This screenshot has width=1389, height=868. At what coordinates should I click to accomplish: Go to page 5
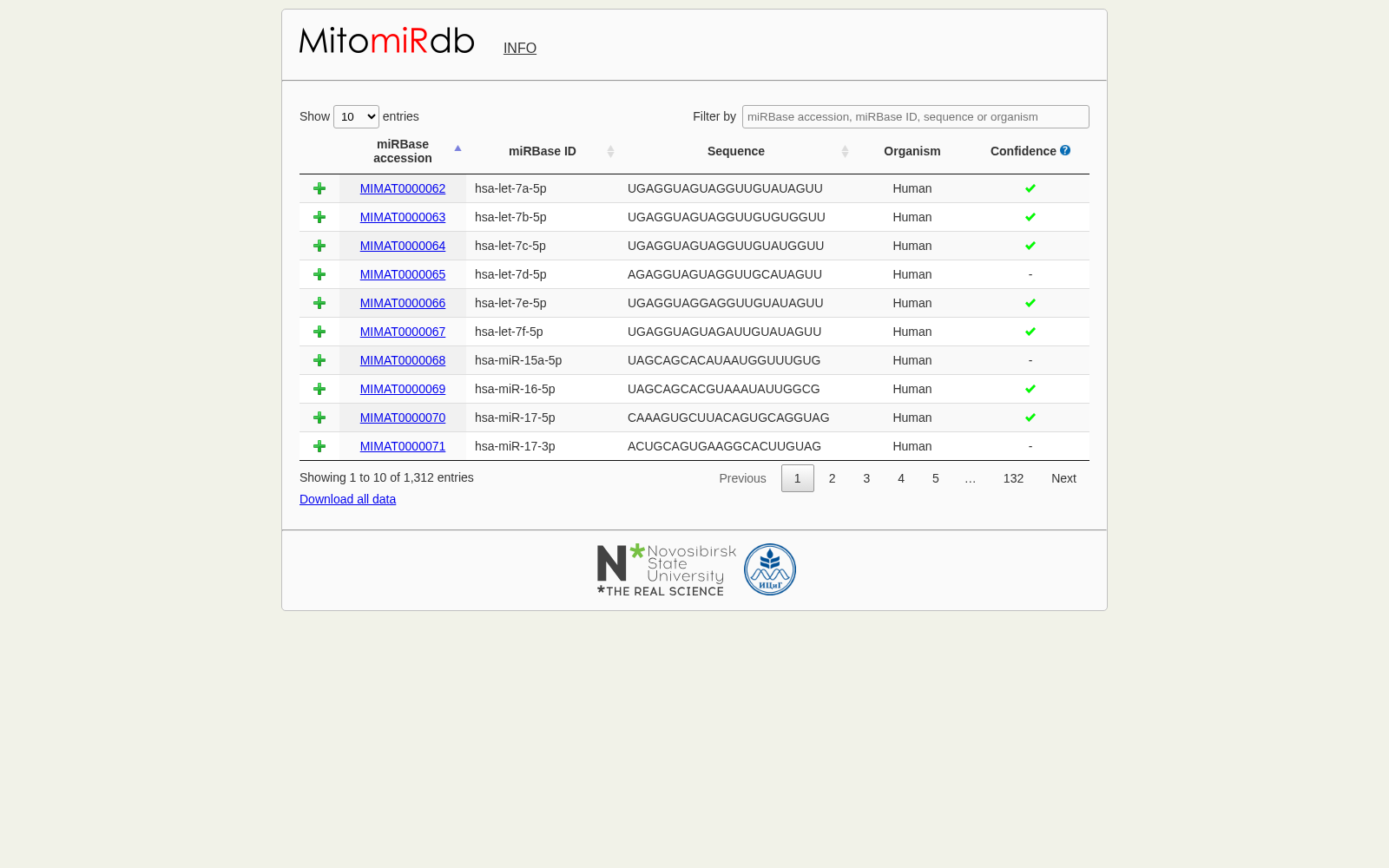point(936,478)
